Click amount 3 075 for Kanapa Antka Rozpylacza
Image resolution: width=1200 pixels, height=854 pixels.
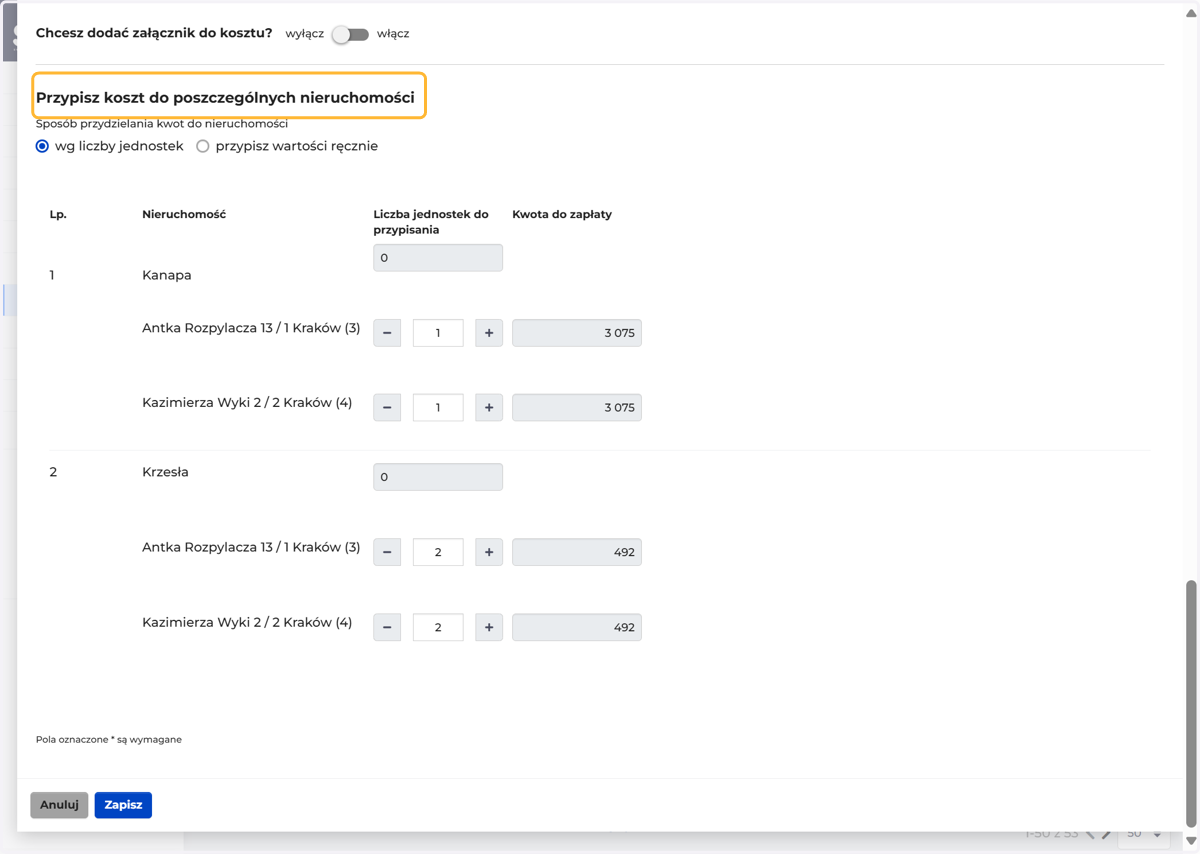pyautogui.click(x=577, y=333)
